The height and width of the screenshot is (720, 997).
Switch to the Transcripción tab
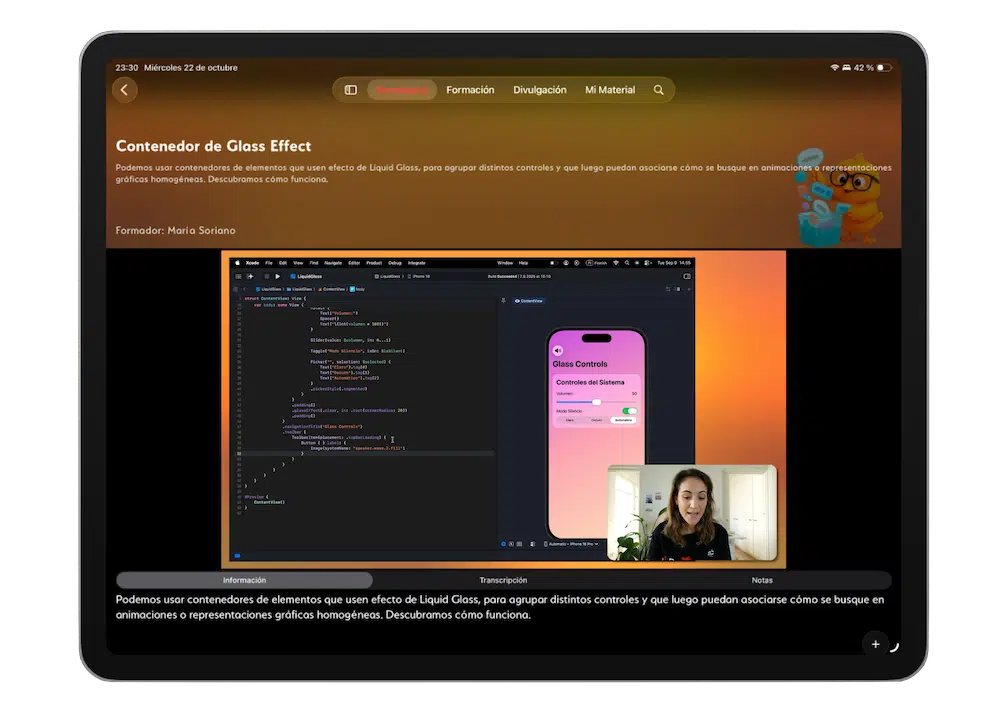[503, 580]
